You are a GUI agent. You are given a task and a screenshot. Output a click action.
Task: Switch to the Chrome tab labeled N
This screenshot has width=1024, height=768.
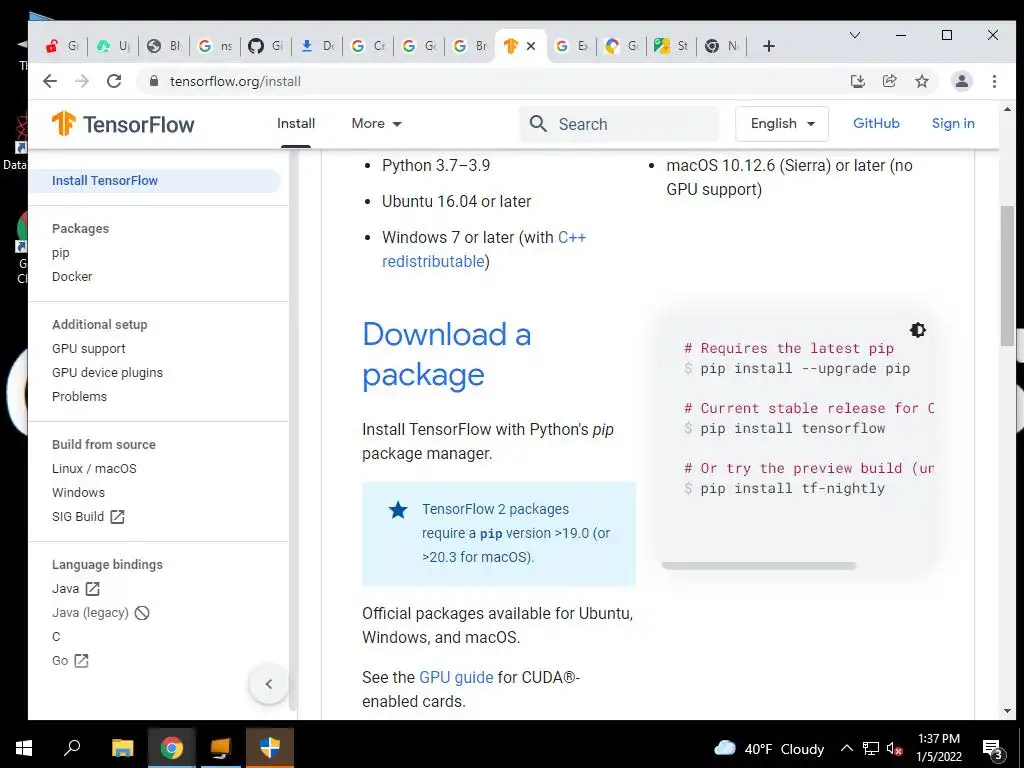click(x=722, y=46)
